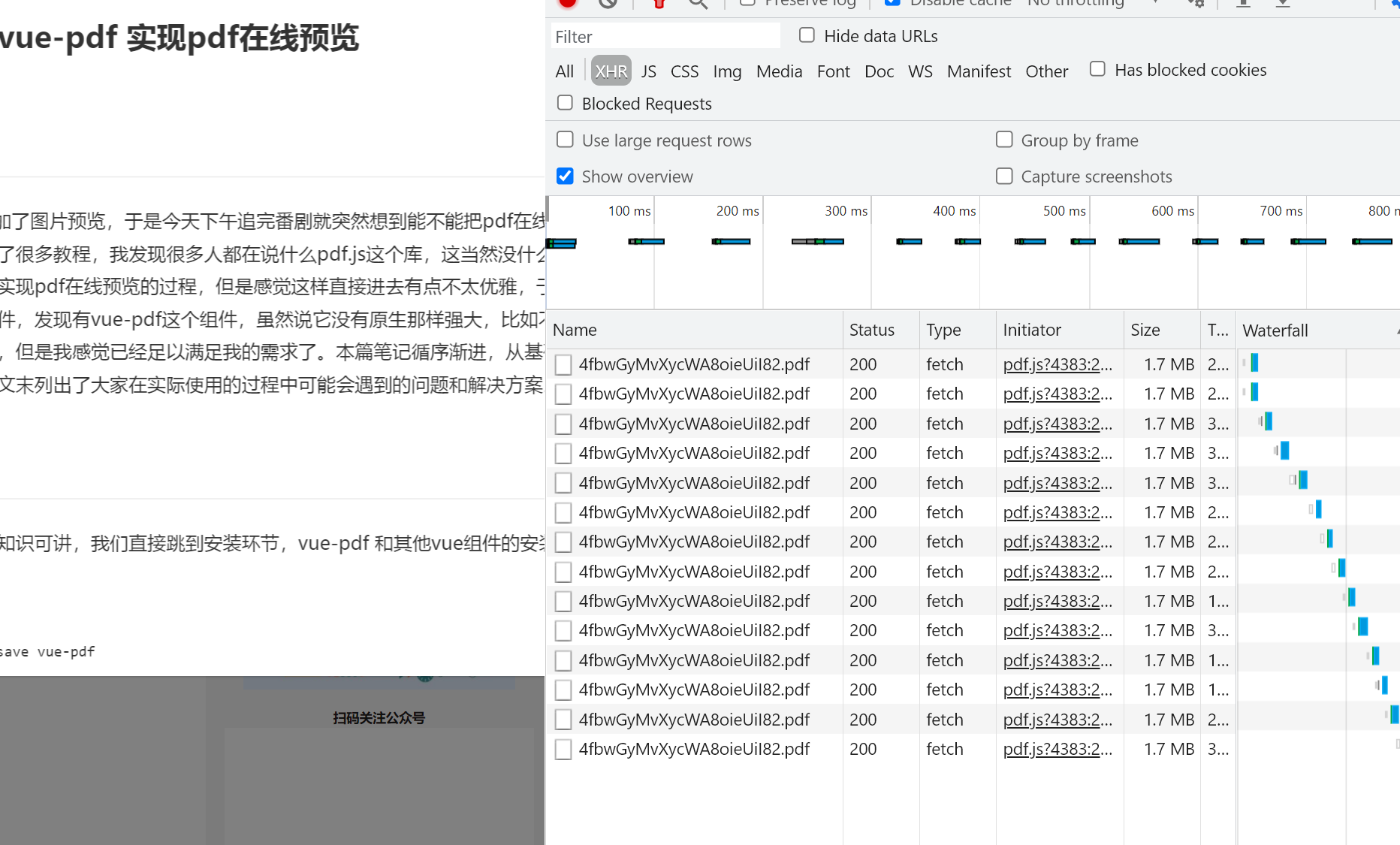
Task: Click the clear network log icon
Action: (x=608, y=2)
